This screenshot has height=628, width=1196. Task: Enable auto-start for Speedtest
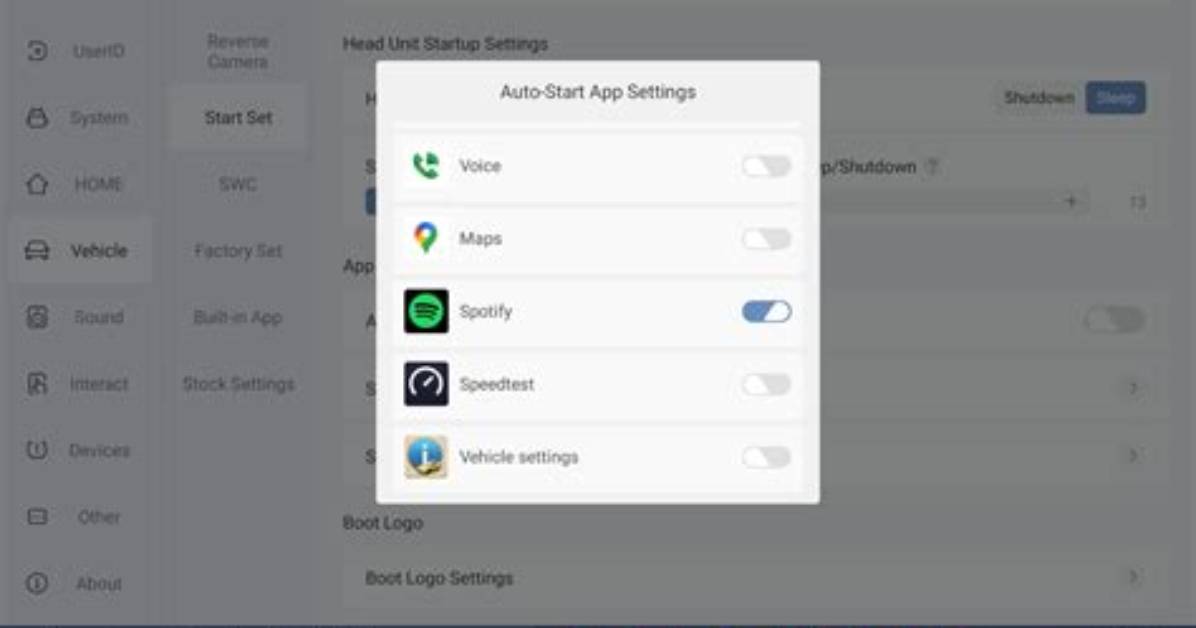point(767,384)
